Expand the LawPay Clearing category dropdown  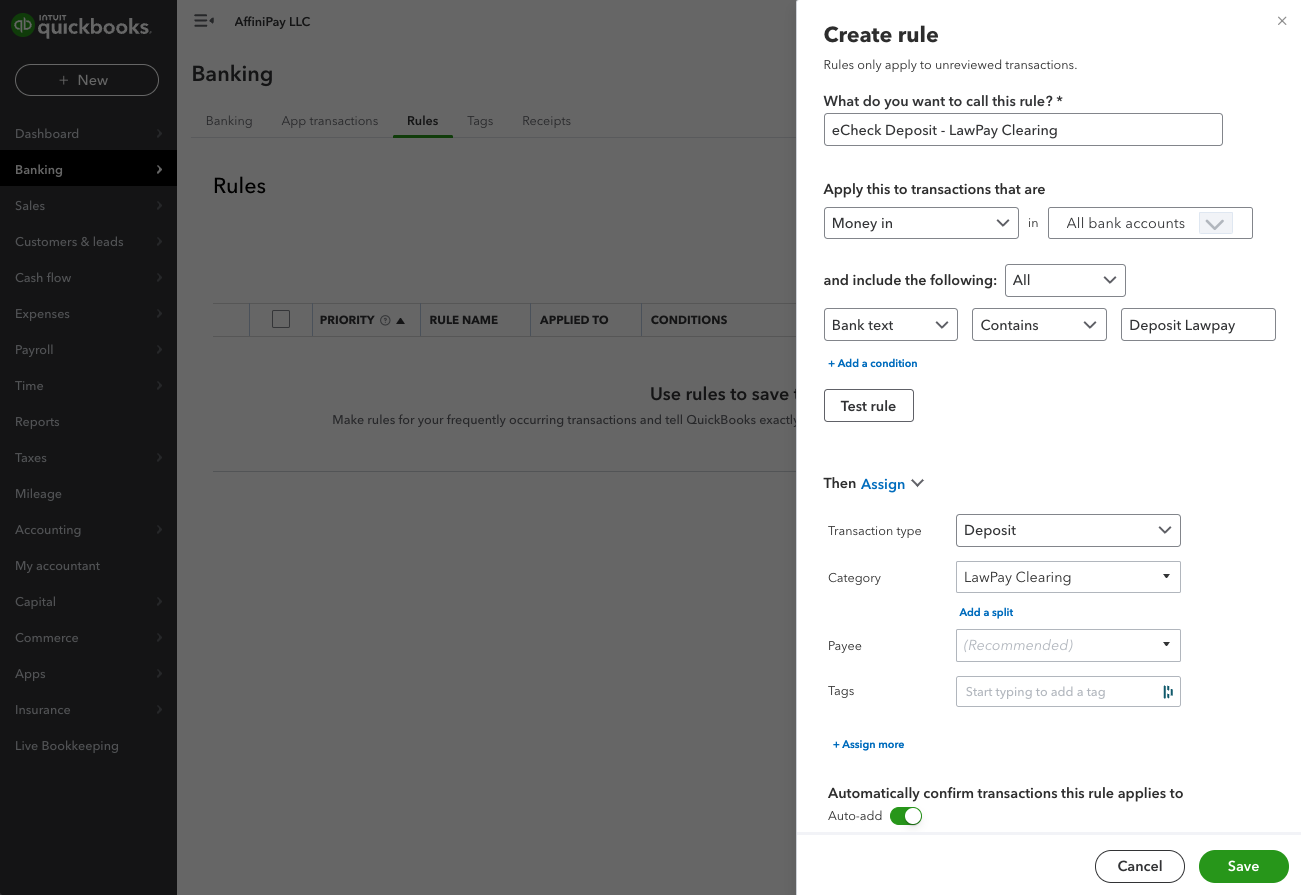1165,577
